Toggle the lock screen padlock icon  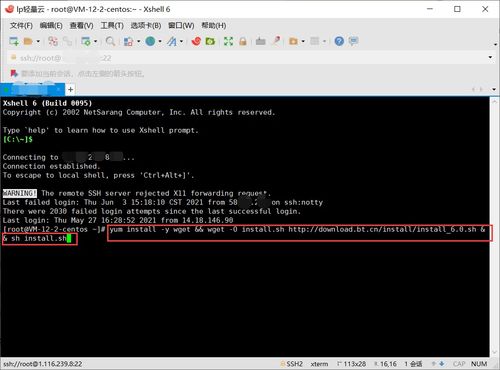click(x=243, y=41)
